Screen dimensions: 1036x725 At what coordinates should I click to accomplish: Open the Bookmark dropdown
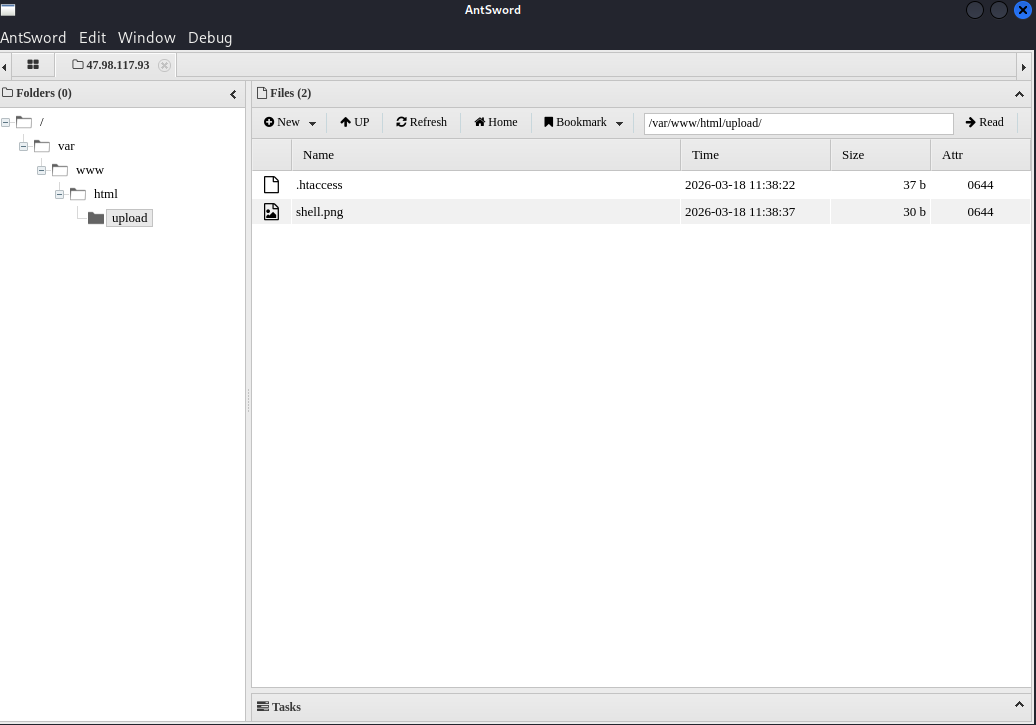[x=583, y=122]
